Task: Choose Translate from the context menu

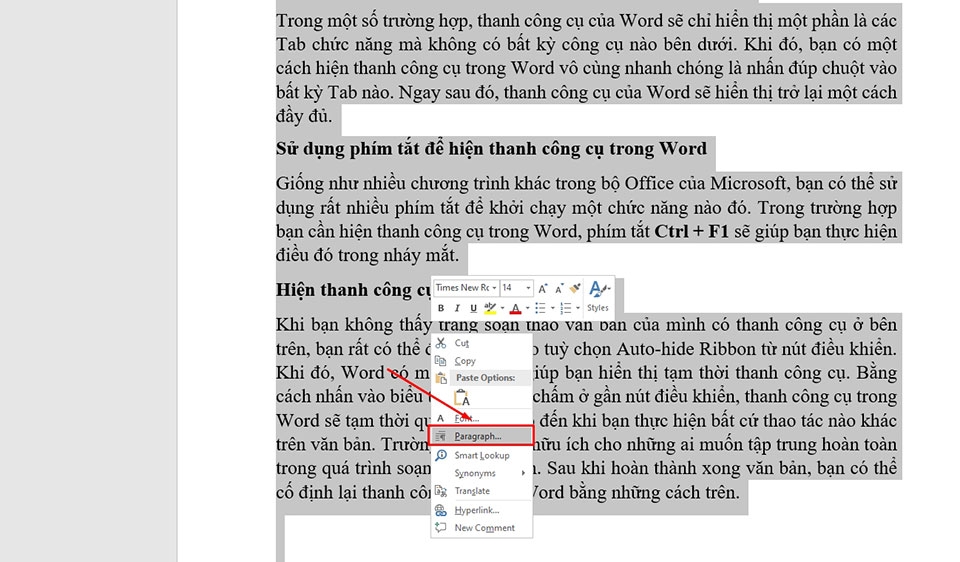Action: pos(481,491)
